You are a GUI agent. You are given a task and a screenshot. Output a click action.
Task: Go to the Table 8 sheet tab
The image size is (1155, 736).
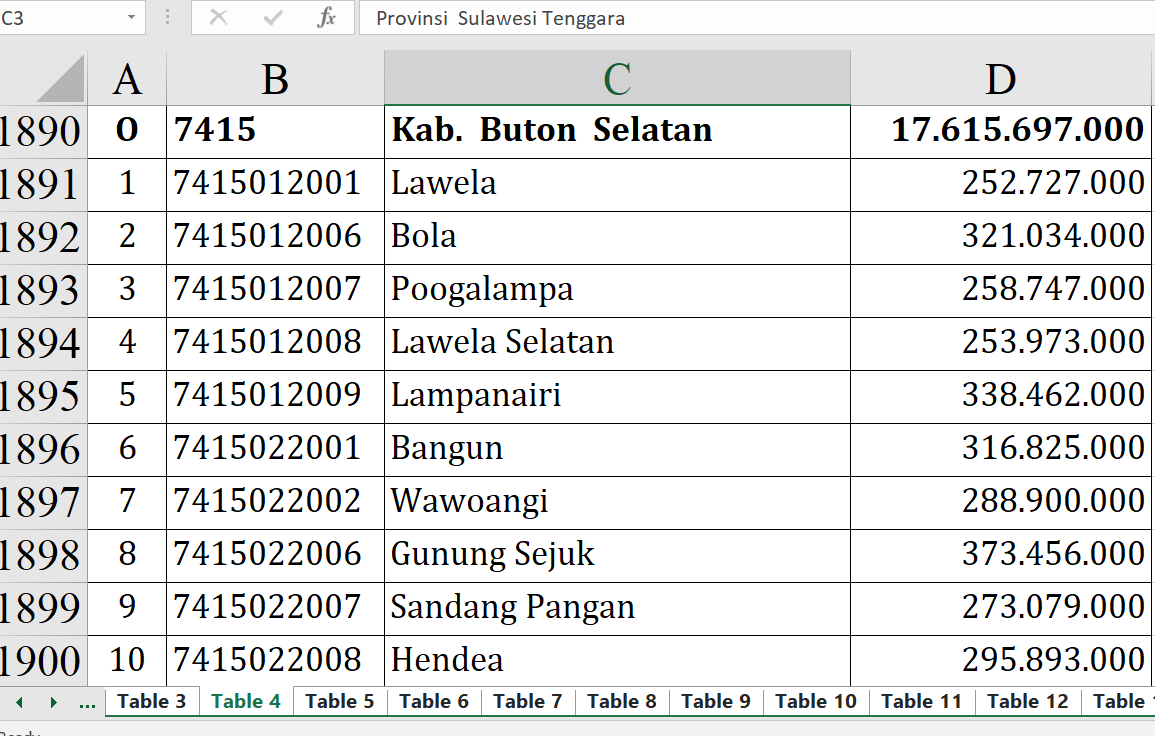[622, 702]
